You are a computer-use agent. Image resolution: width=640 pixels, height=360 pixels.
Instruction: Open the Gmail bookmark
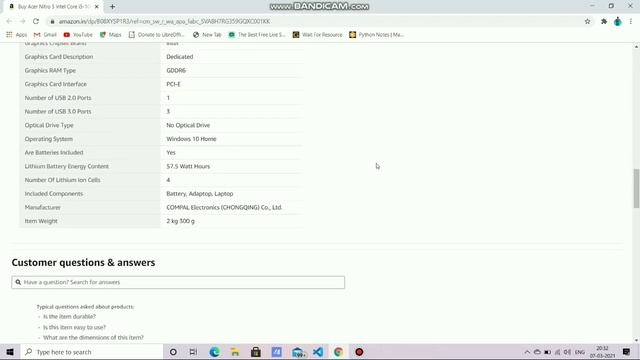(x=45, y=35)
